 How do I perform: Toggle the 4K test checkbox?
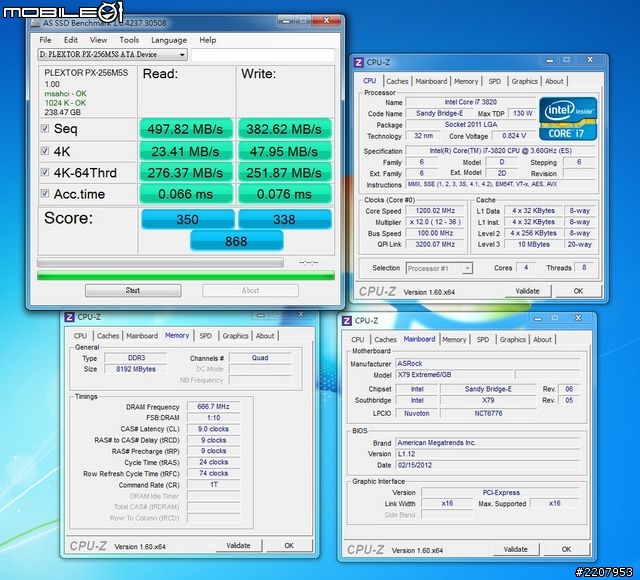pyautogui.click(x=45, y=151)
